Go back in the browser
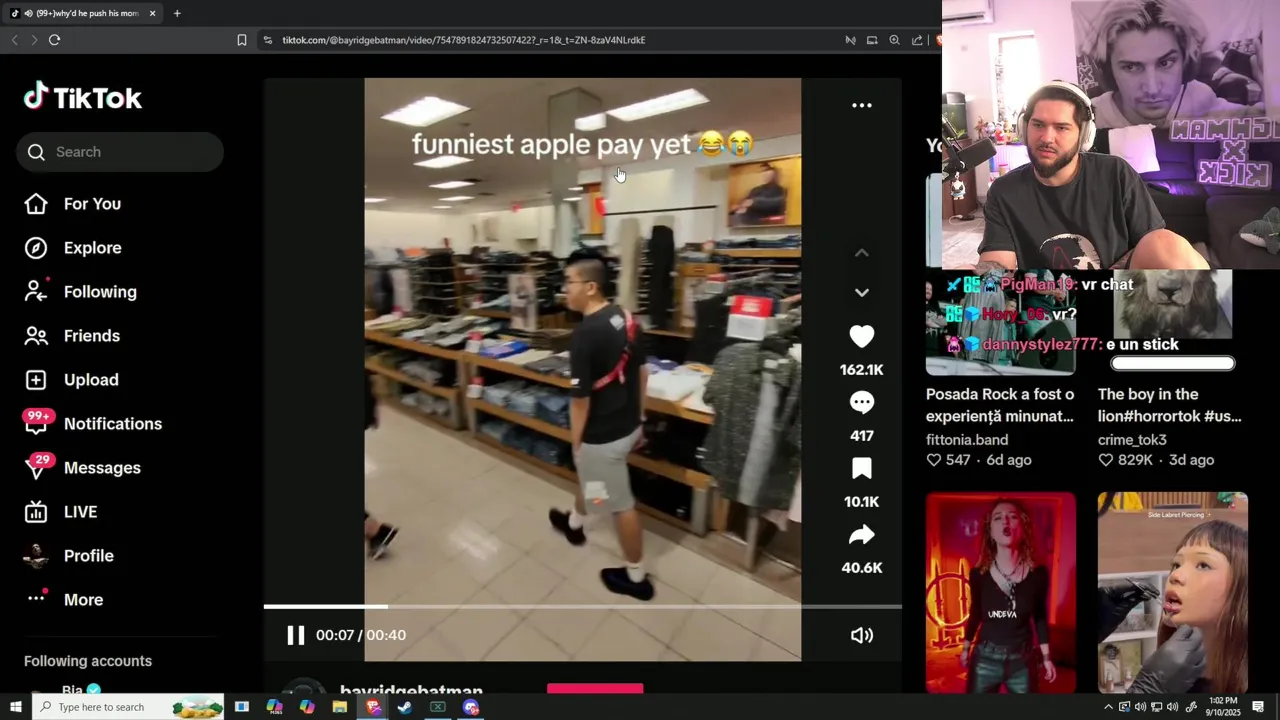The height and width of the screenshot is (720, 1280). (x=14, y=40)
